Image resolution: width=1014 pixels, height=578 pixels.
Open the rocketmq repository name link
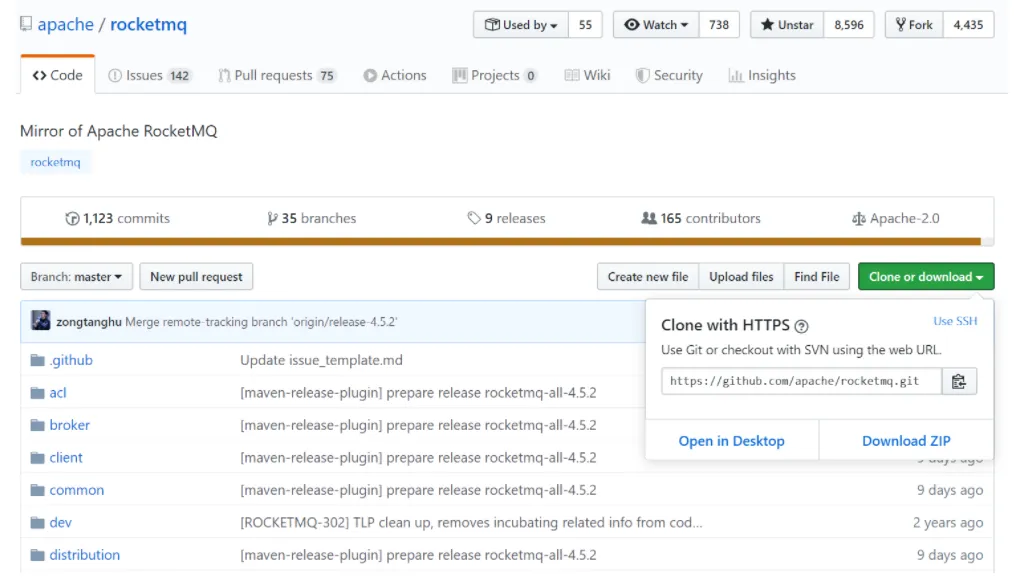[148, 25]
